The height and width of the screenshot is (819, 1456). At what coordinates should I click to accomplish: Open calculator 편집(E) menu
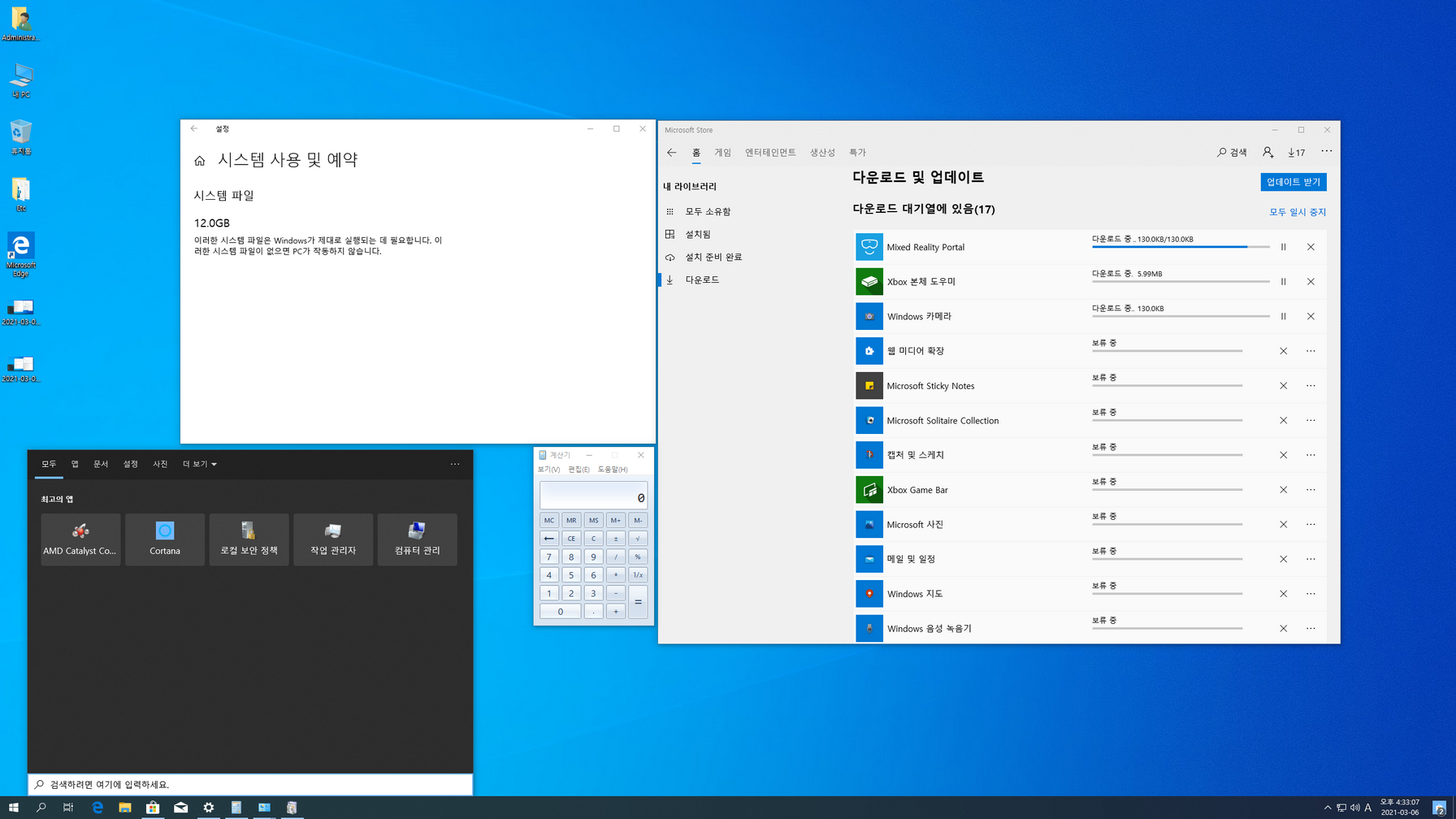578,470
